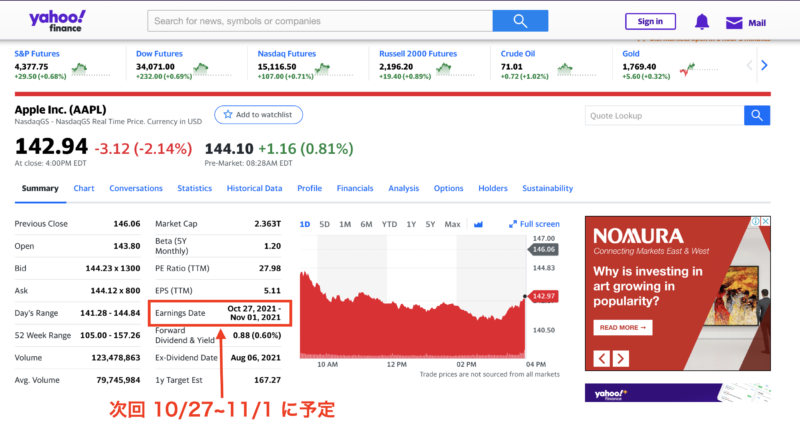Open the Historical Data tab

[254, 188]
